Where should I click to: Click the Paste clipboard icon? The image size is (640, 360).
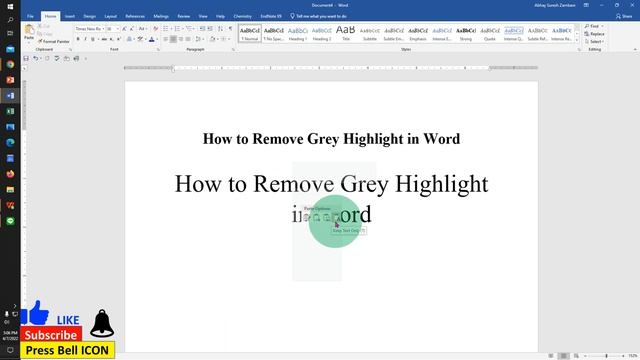[x=29, y=30]
